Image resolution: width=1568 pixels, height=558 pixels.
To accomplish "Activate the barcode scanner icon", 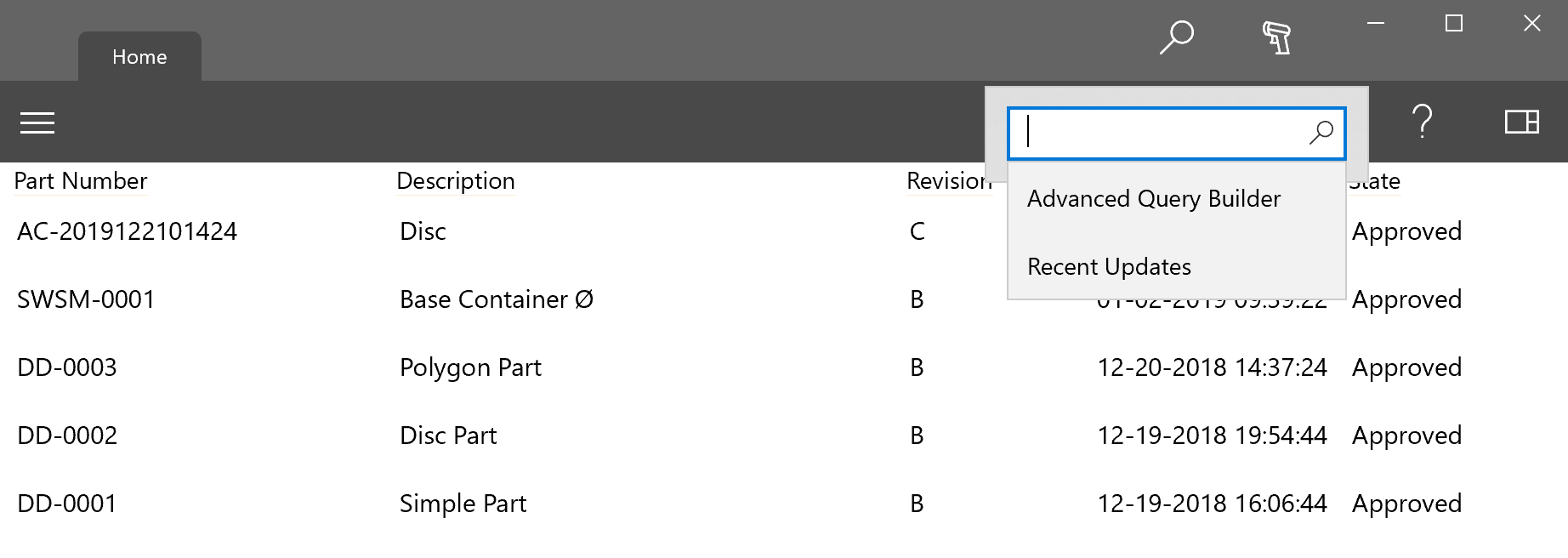I will coord(1276,37).
